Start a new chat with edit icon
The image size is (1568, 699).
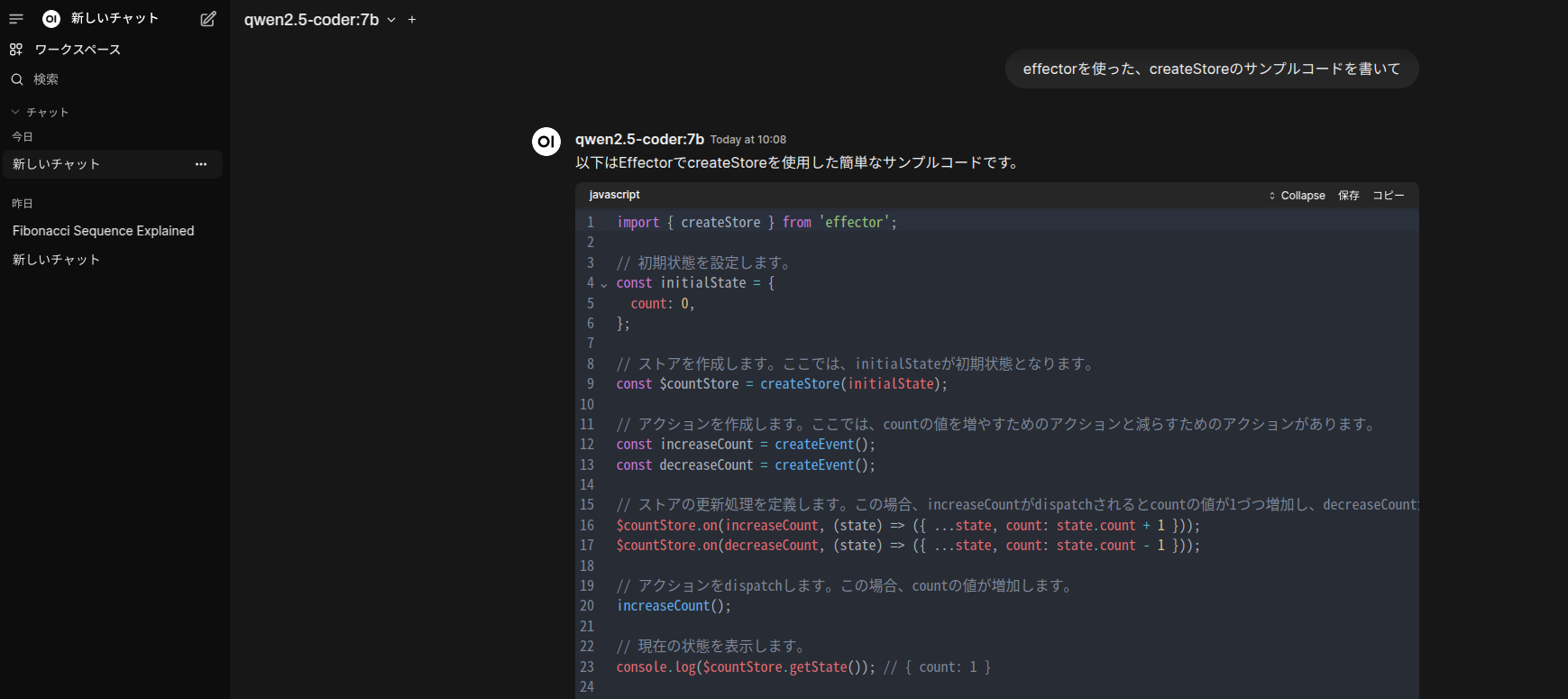click(x=208, y=19)
